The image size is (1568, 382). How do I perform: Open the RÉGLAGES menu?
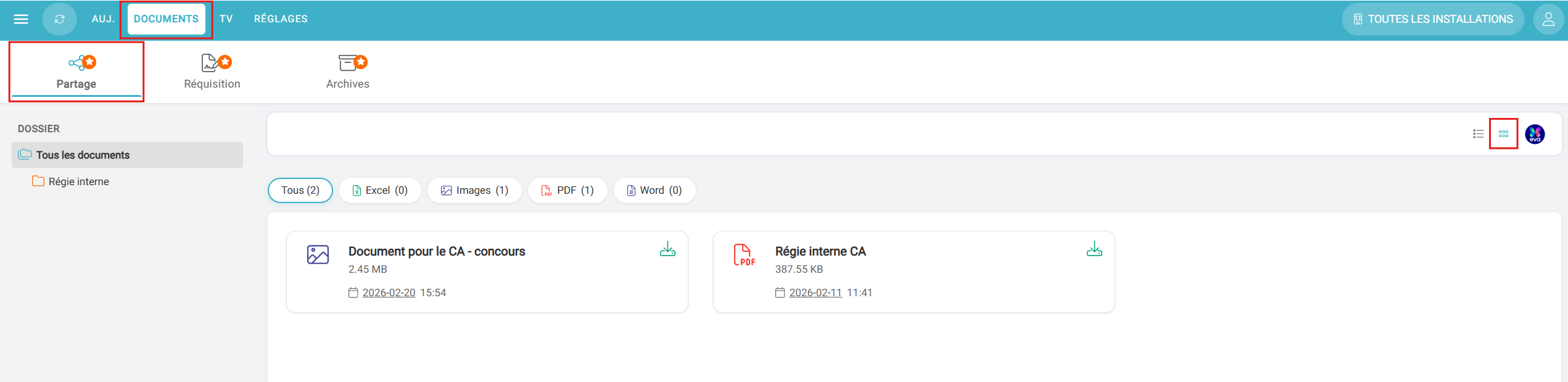pyautogui.click(x=281, y=19)
